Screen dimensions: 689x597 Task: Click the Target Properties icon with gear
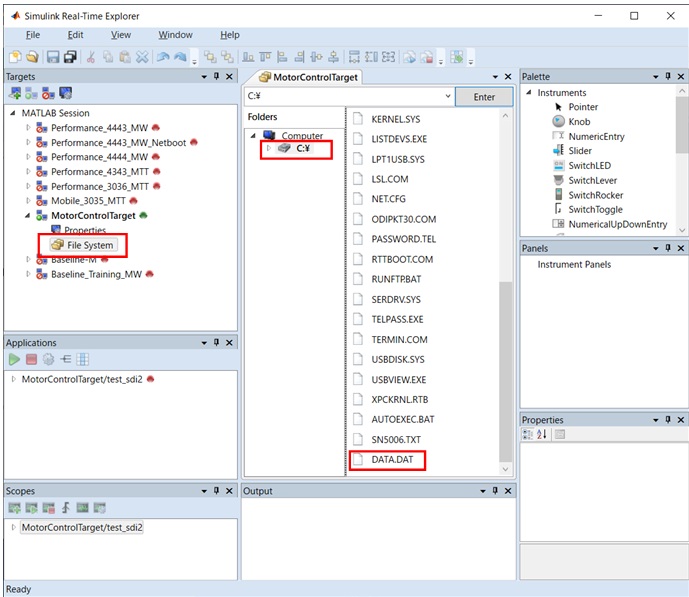(65, 93)
